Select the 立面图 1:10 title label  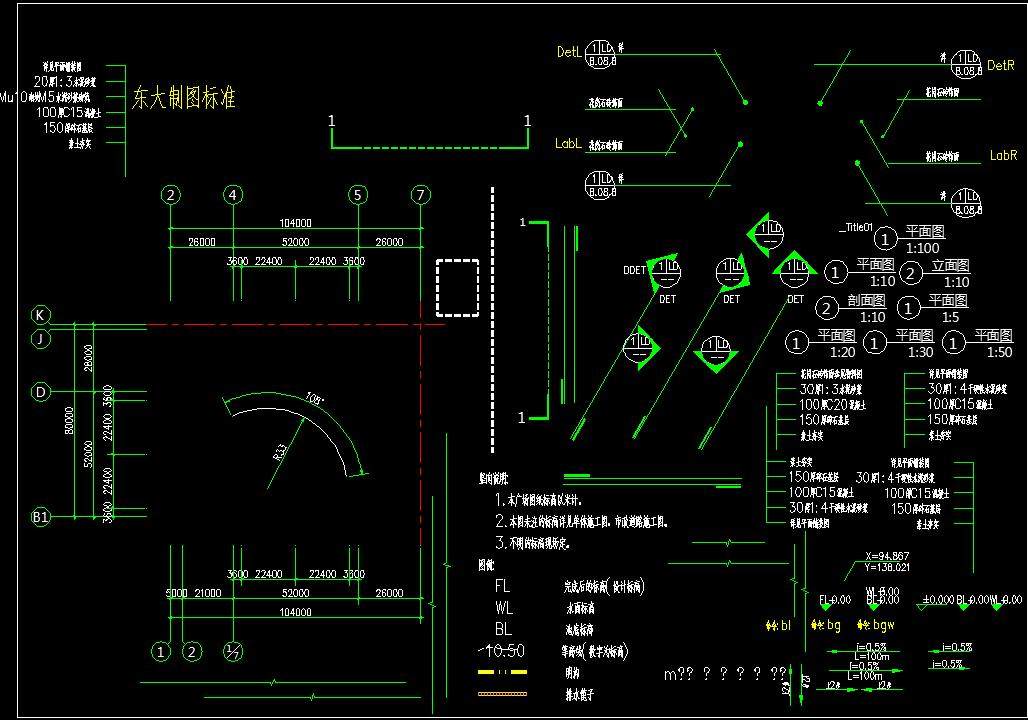point(948,274)
